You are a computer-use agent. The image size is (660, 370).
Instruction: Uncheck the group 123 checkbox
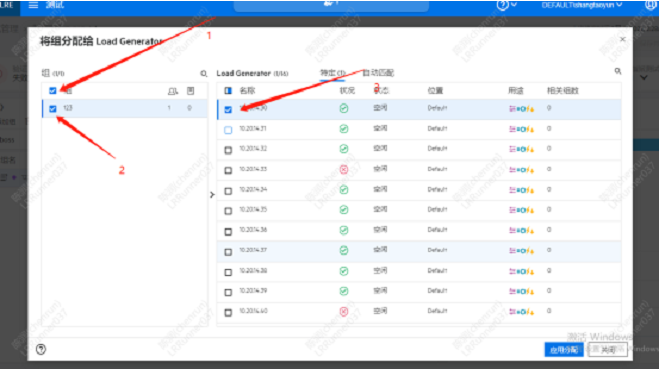point(53,109)
